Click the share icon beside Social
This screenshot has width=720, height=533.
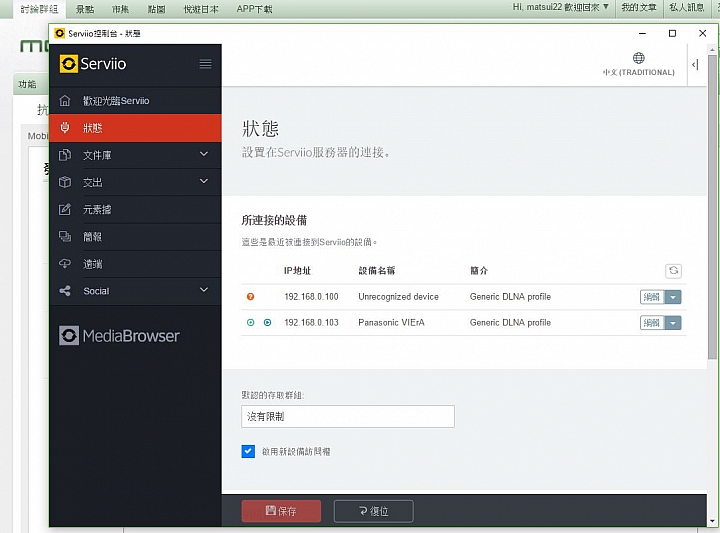coord(65,291)
